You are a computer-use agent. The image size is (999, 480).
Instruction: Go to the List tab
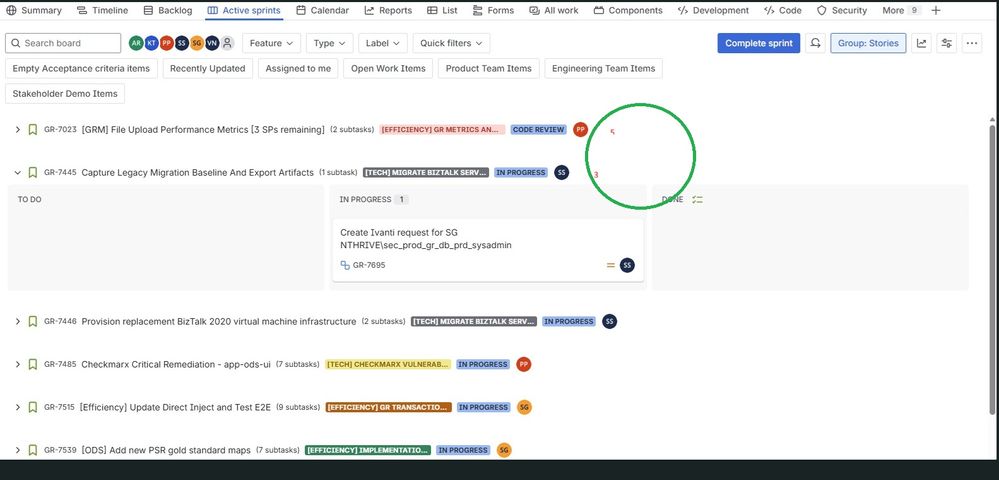coord(442,10)
